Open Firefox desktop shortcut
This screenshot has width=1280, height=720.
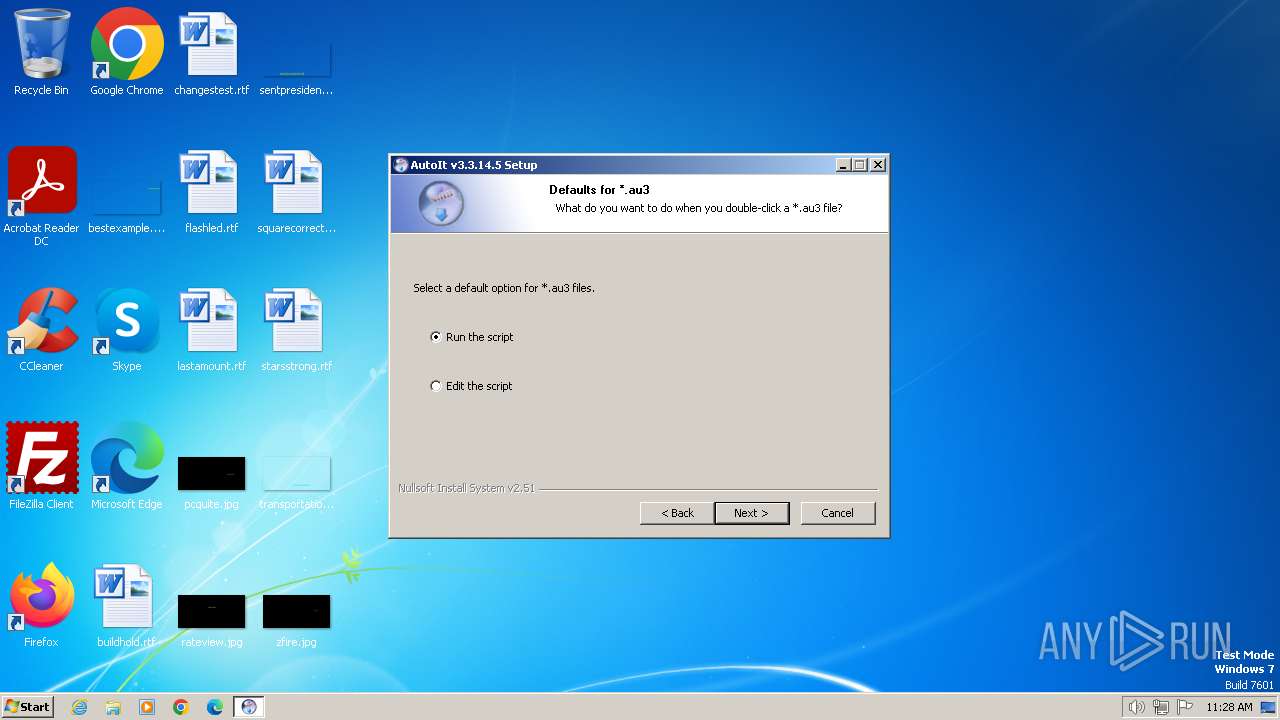[x=41, y=605]
